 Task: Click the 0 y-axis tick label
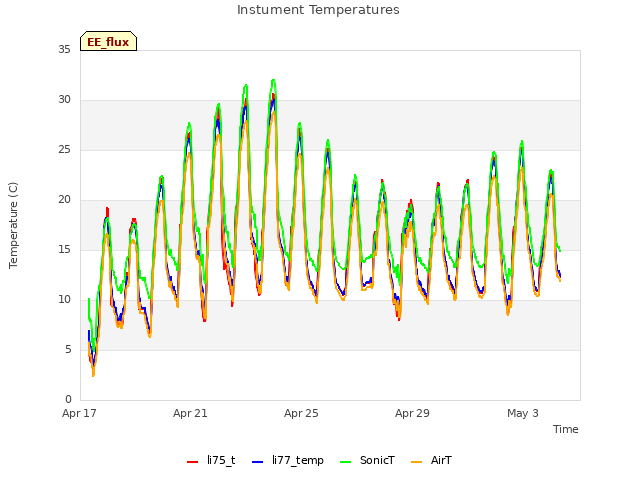68,399
